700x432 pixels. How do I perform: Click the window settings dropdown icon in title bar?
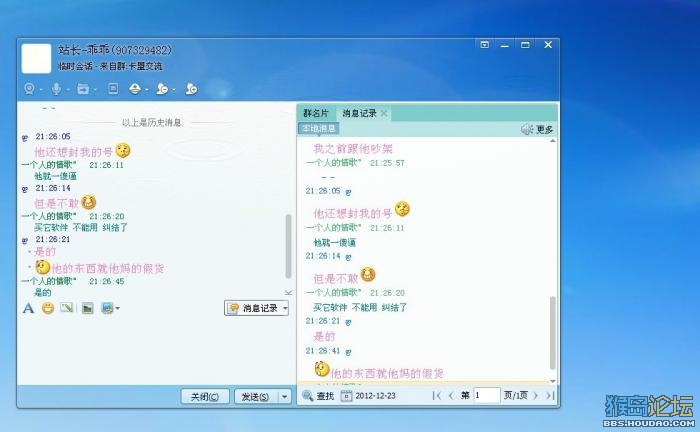[484, 45]
